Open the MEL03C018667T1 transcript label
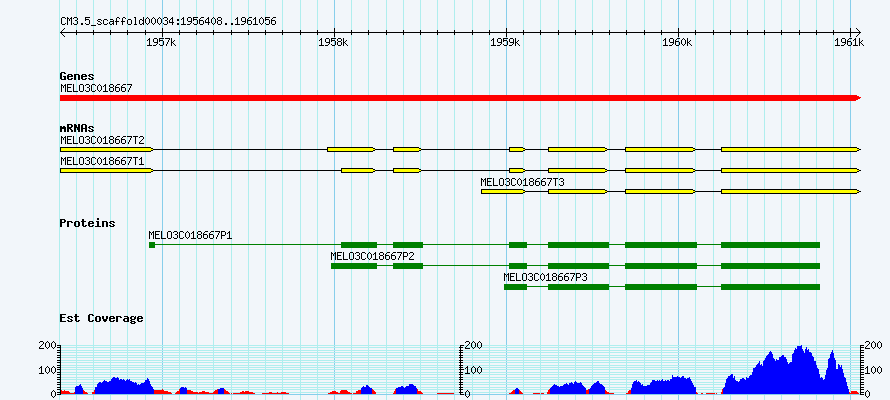Screen dimensions: 890x400 (103, 161)
